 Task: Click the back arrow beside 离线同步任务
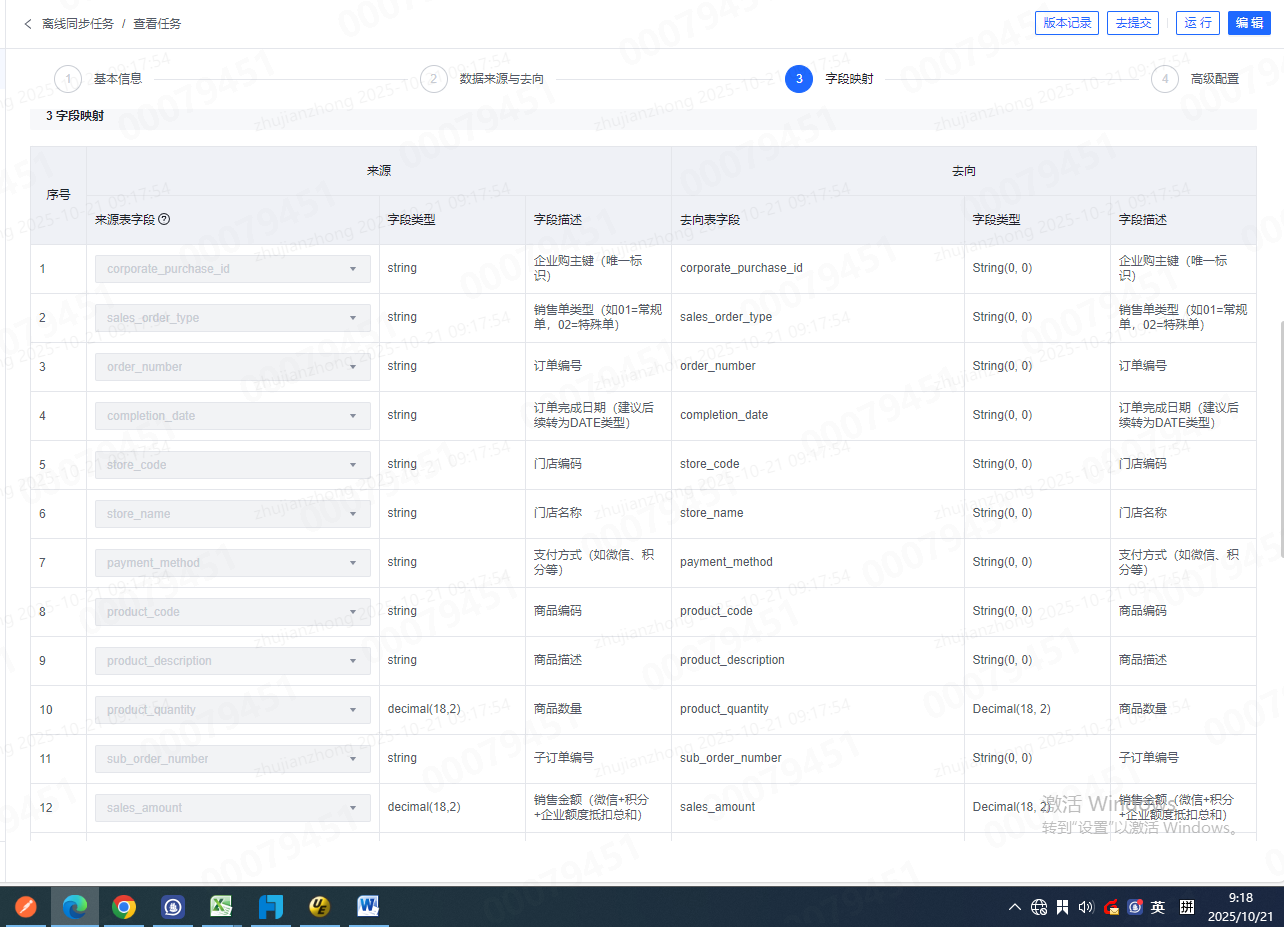(28, 23)
